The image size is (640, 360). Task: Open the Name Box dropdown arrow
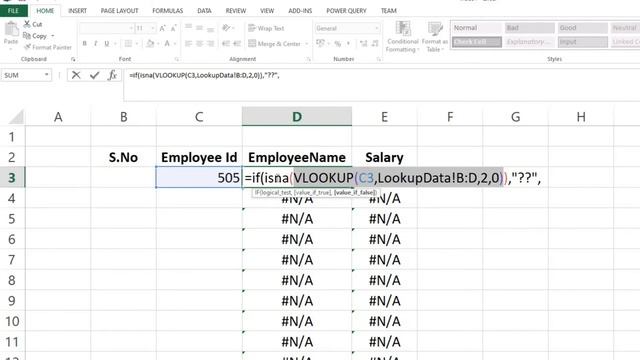[x=47, y=75]
